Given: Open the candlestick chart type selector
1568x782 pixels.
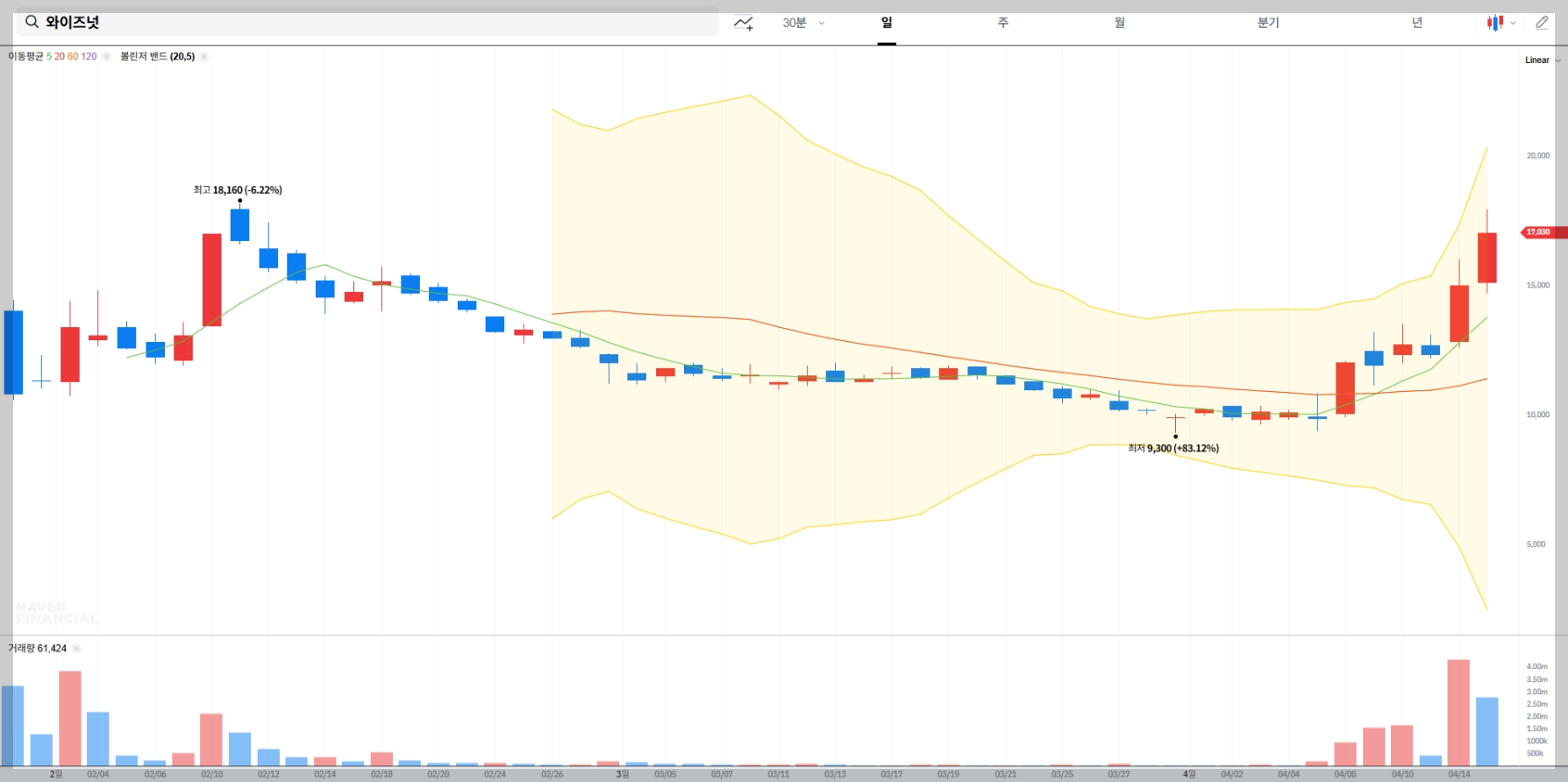Looking at the screenshot, I should (1500, 23).
